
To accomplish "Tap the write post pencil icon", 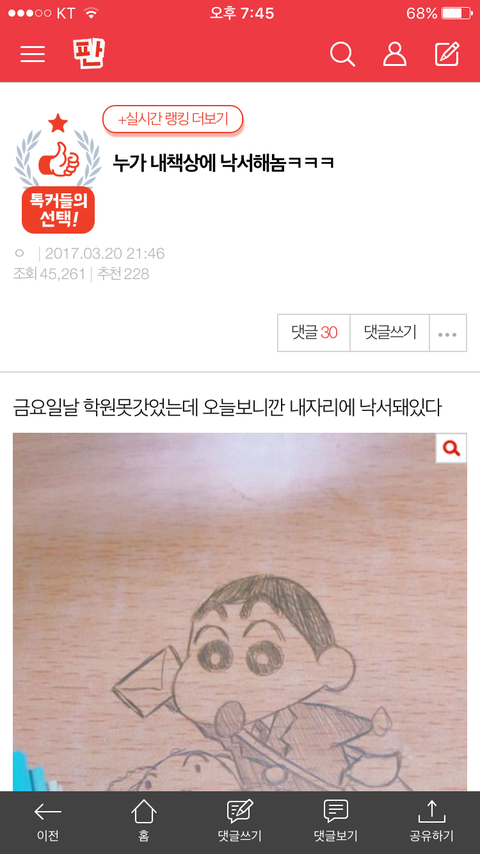I will coord(447,54).
